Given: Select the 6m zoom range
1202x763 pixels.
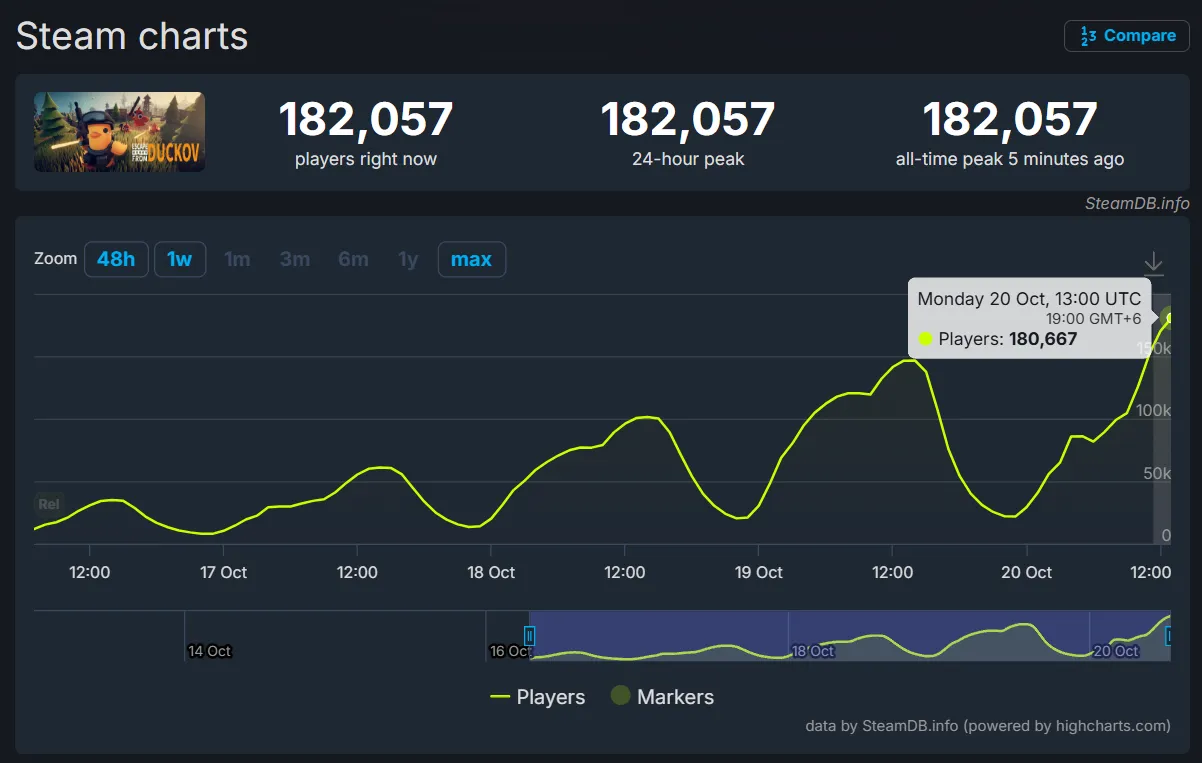Looking at the screenshot, I should click(x=353, y=259).
